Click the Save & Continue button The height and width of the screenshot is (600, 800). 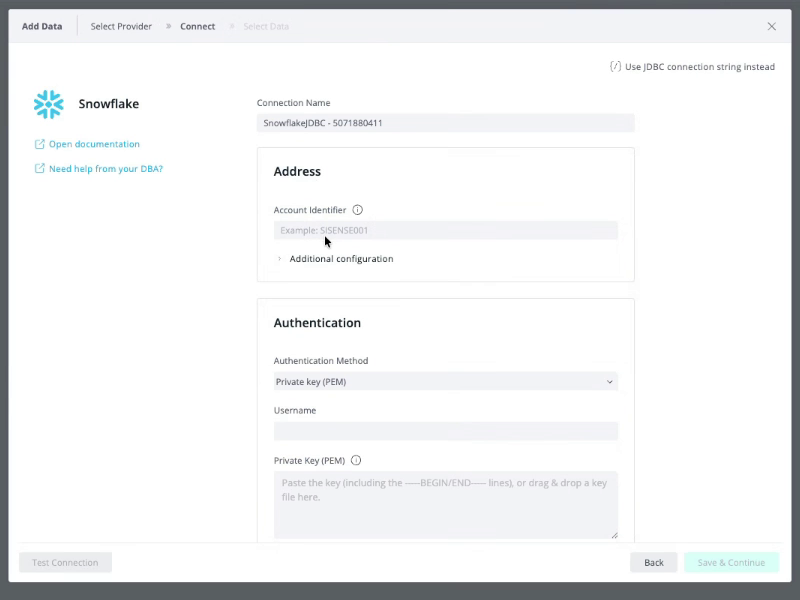pos(731,562)
